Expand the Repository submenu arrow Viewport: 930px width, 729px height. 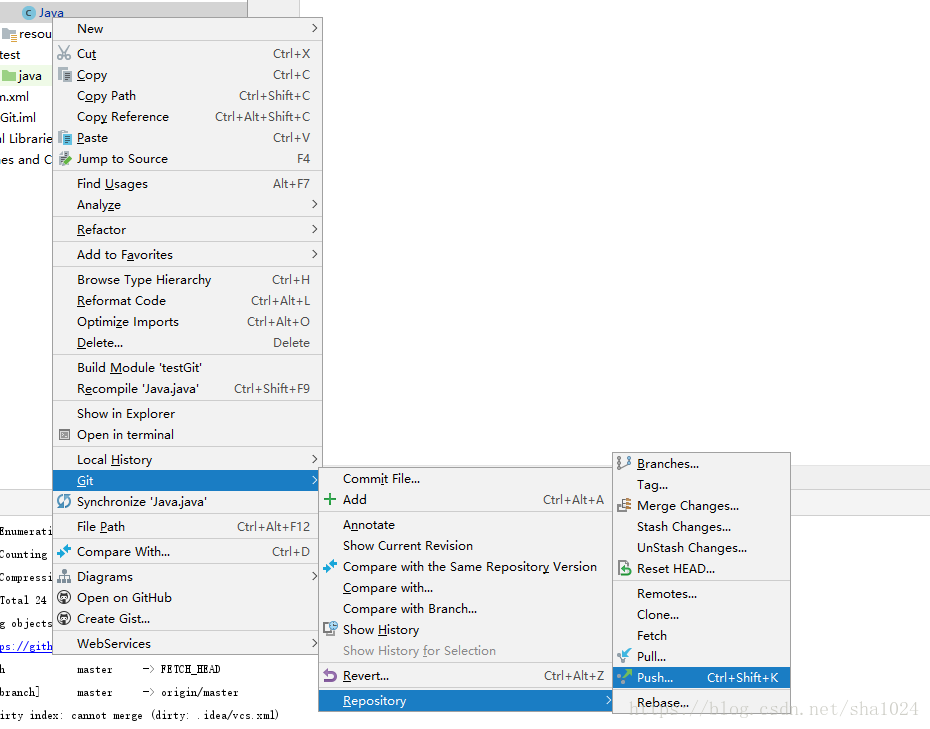pos(609,701)
